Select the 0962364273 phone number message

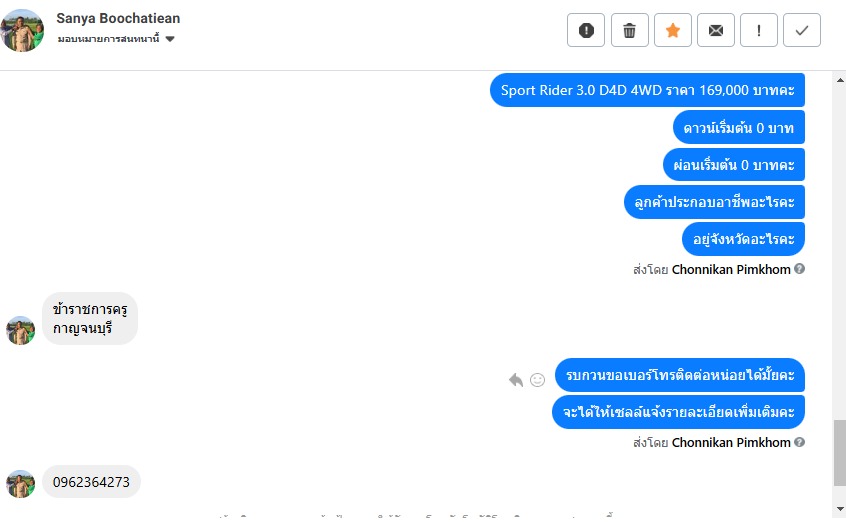[91, 482]
